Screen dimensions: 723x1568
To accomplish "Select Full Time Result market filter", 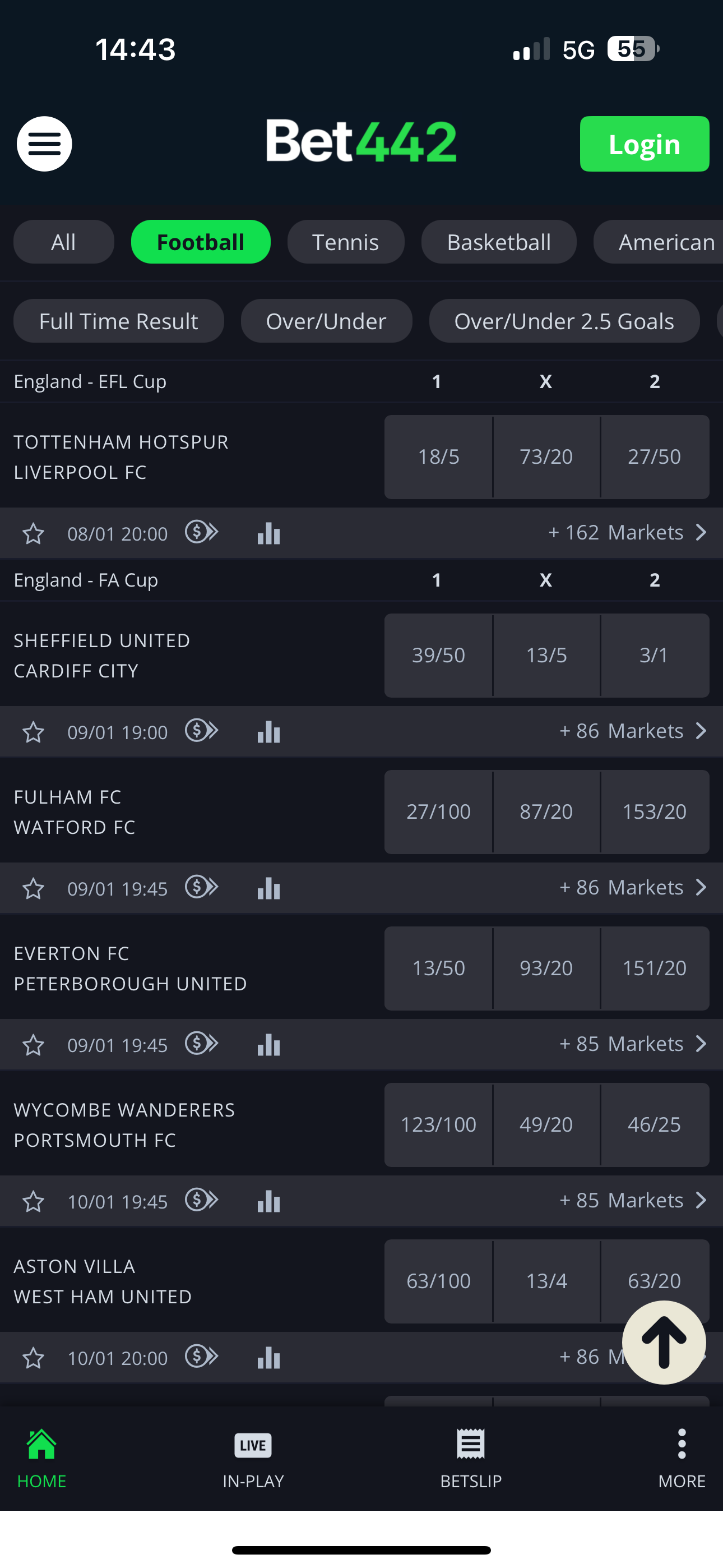I will coord(118,321).
